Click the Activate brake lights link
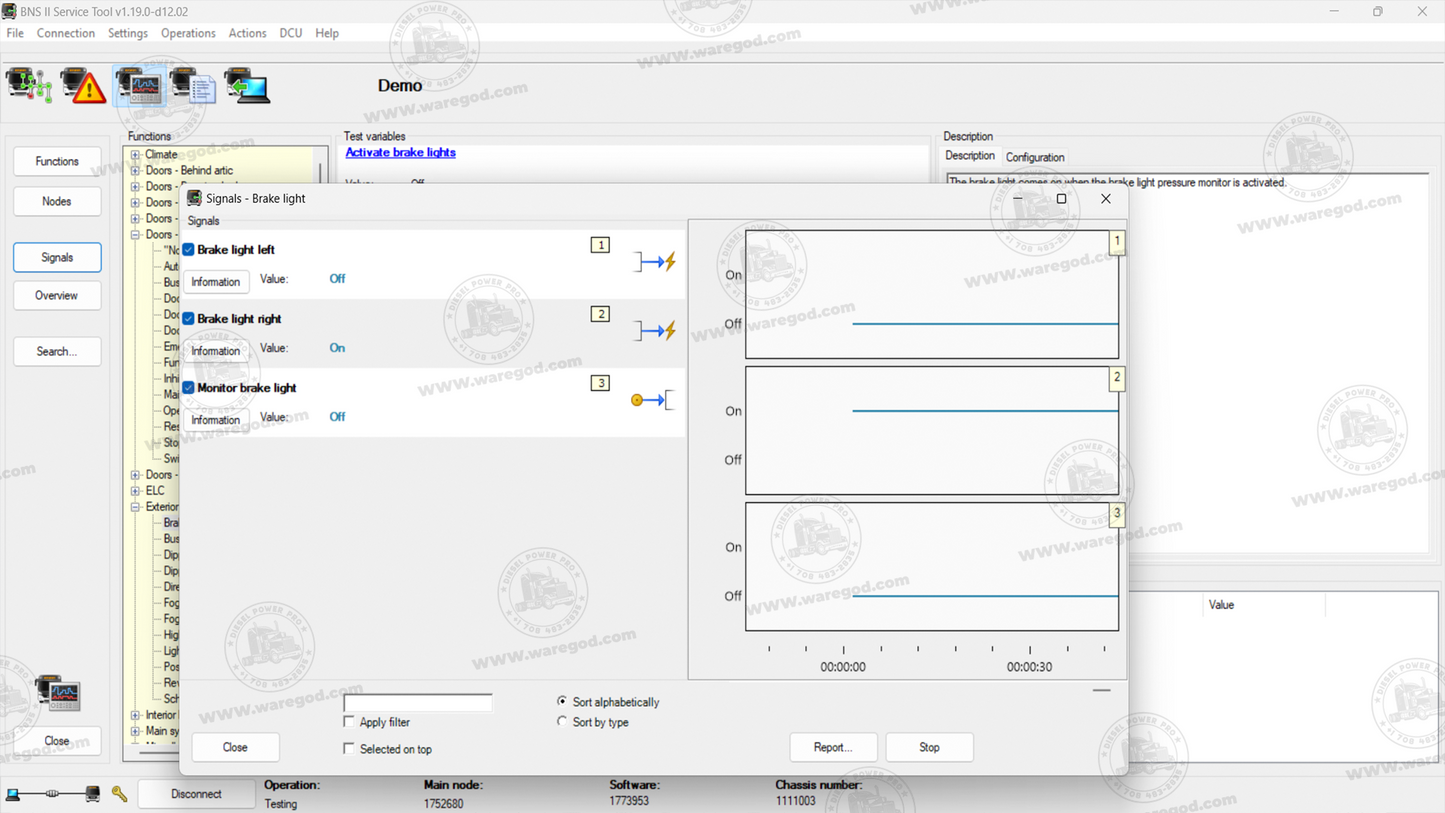This screenshot has width=1445, height=813. [x=400, y=152]
